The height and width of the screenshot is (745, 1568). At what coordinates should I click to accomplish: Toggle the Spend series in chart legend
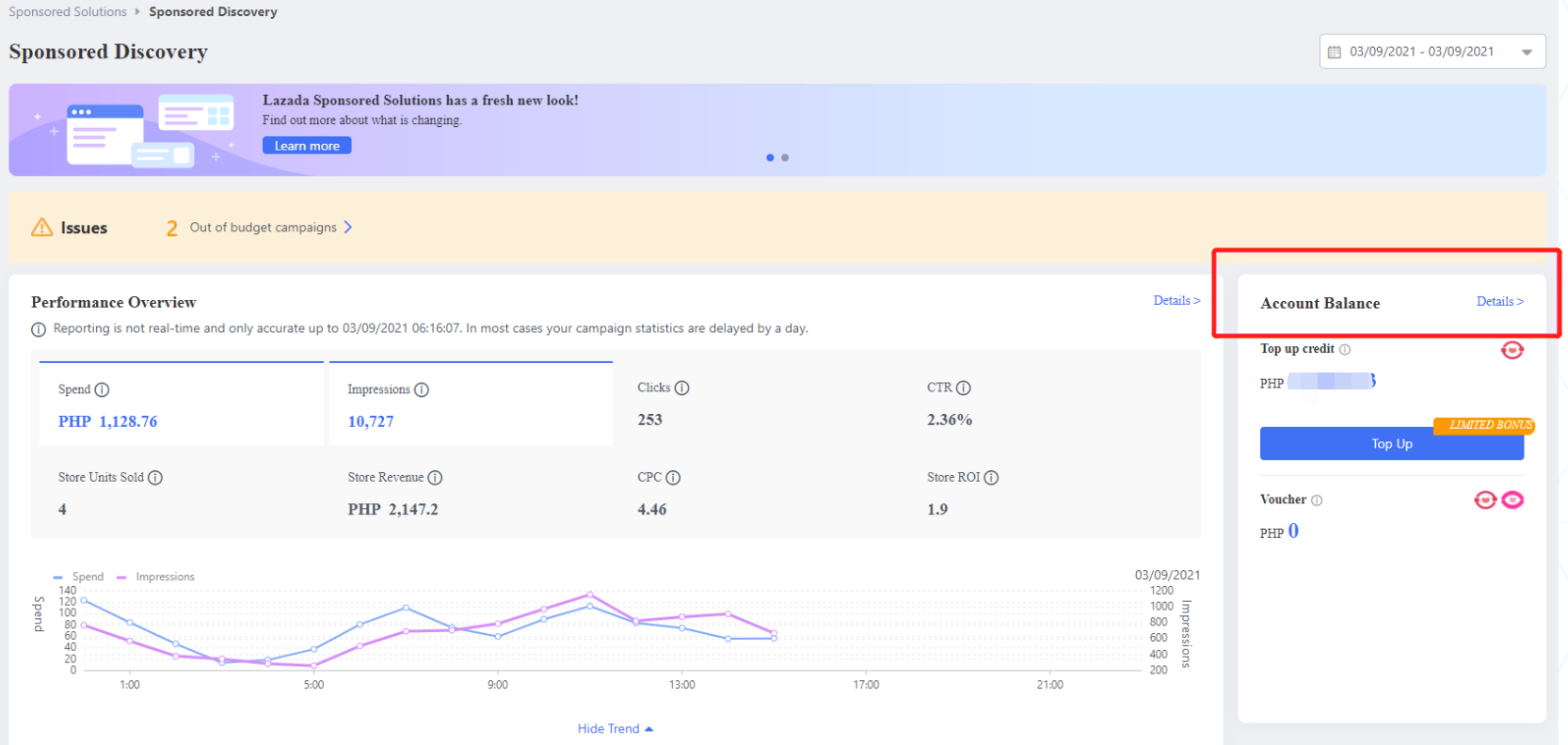click(80, 577)
